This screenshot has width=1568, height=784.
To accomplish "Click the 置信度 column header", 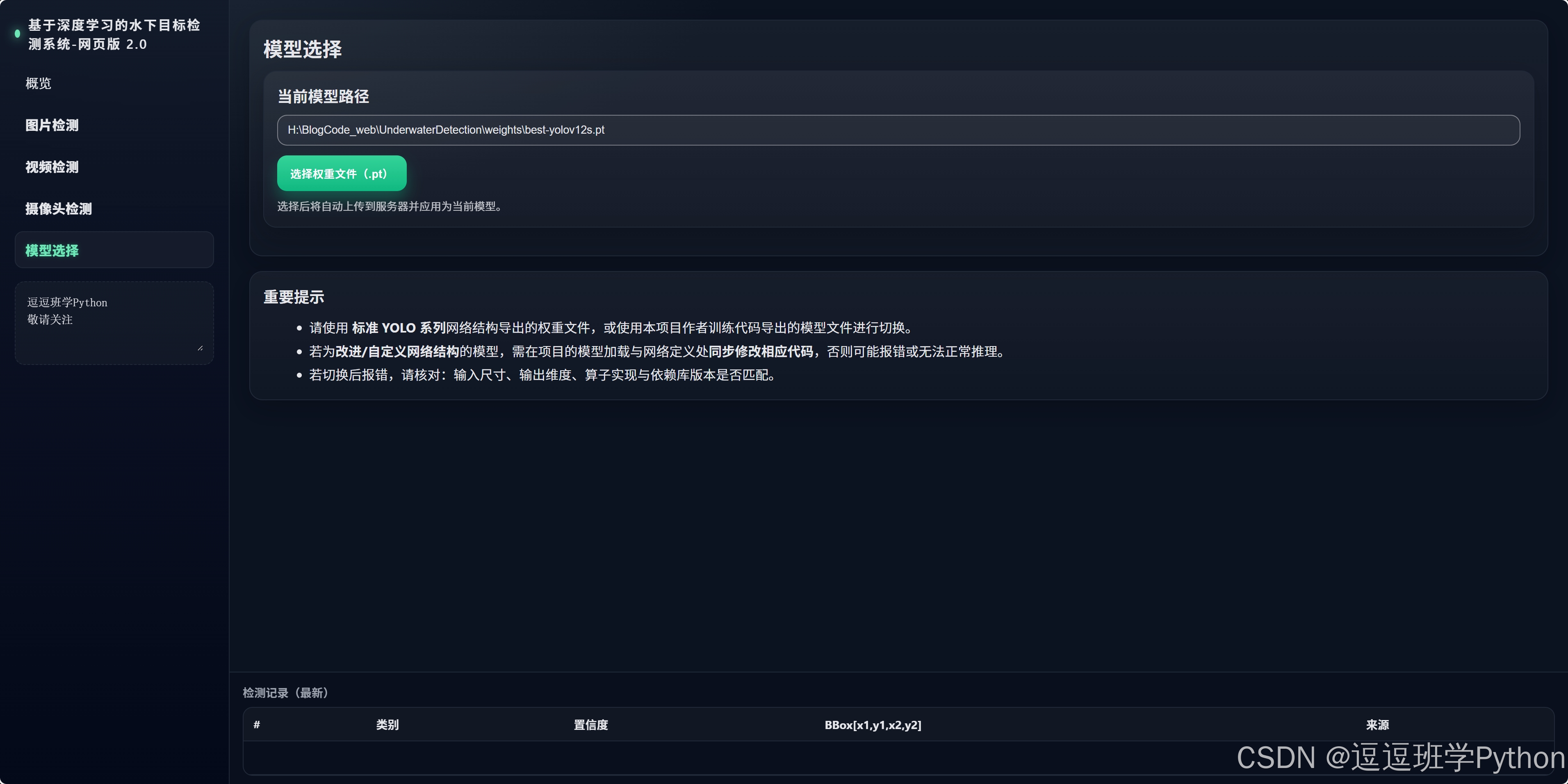I will [x=590, y=725].
